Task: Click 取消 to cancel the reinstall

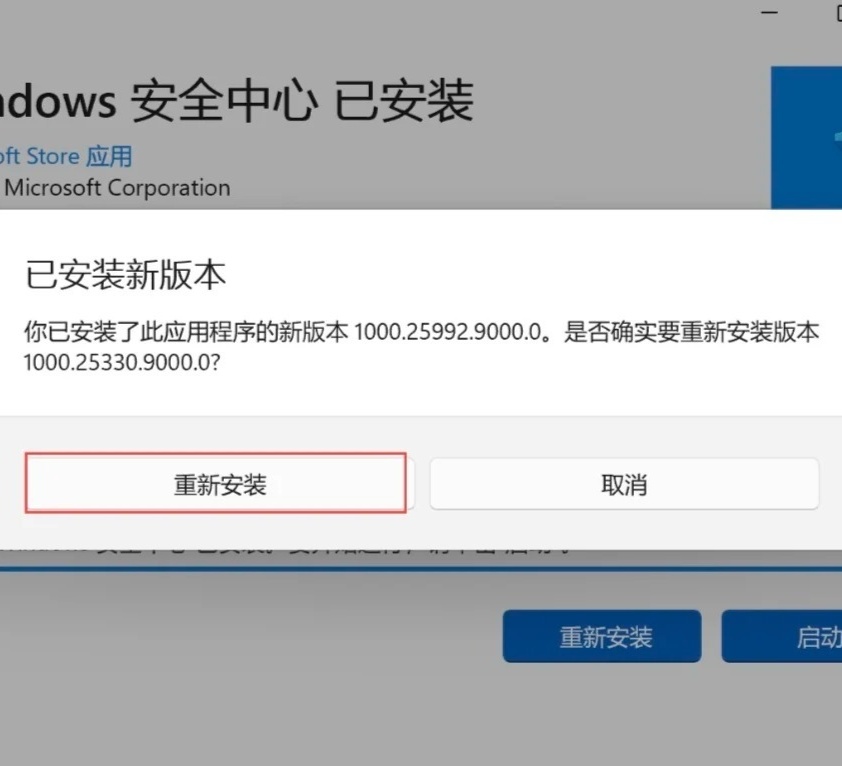Action: click(x=625, y=483)
